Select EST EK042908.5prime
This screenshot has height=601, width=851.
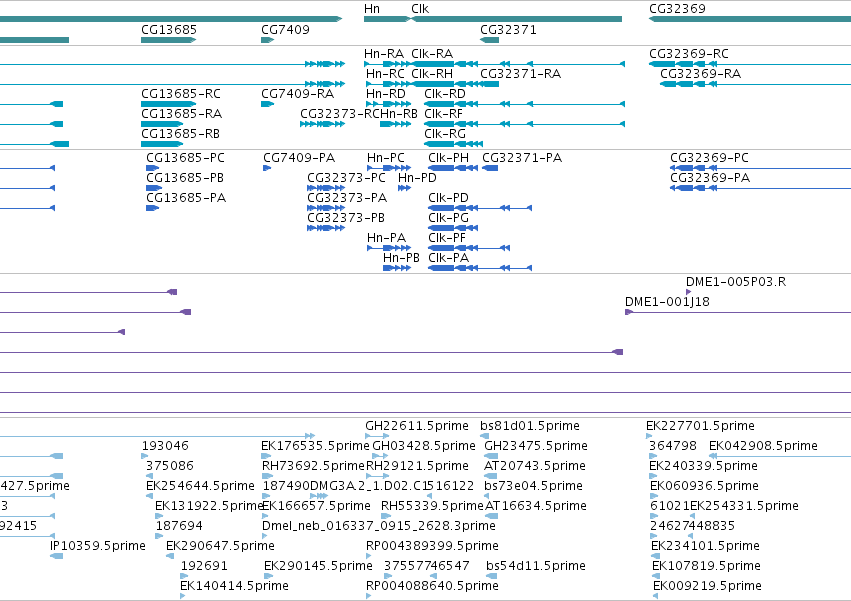763,446
